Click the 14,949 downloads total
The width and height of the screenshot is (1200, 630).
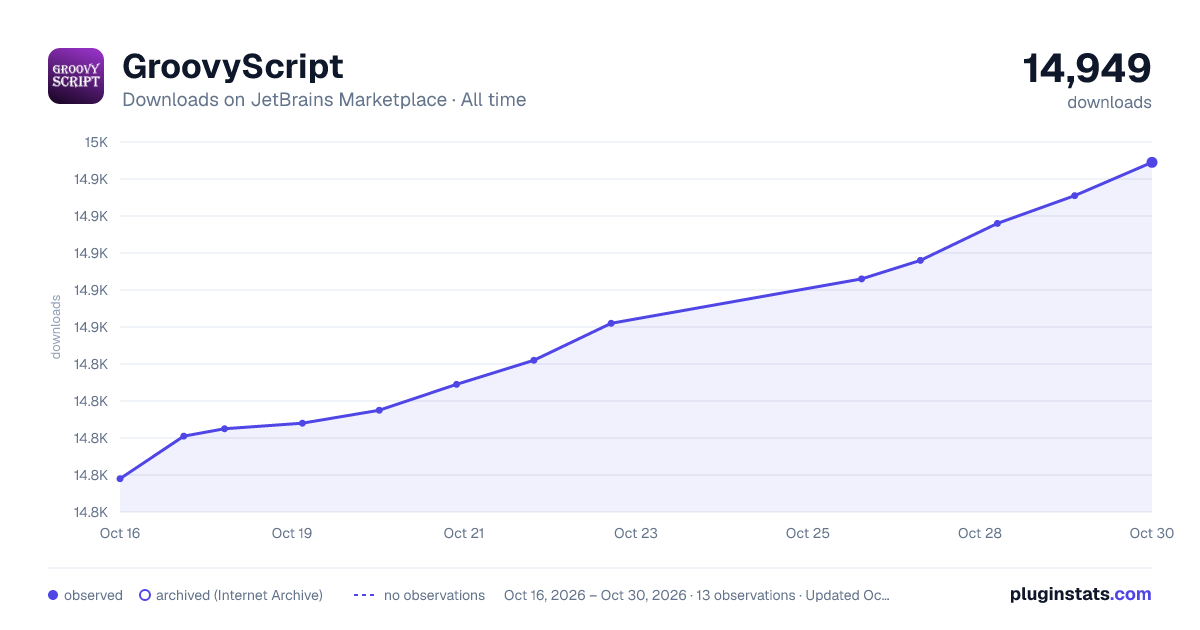1087,69
